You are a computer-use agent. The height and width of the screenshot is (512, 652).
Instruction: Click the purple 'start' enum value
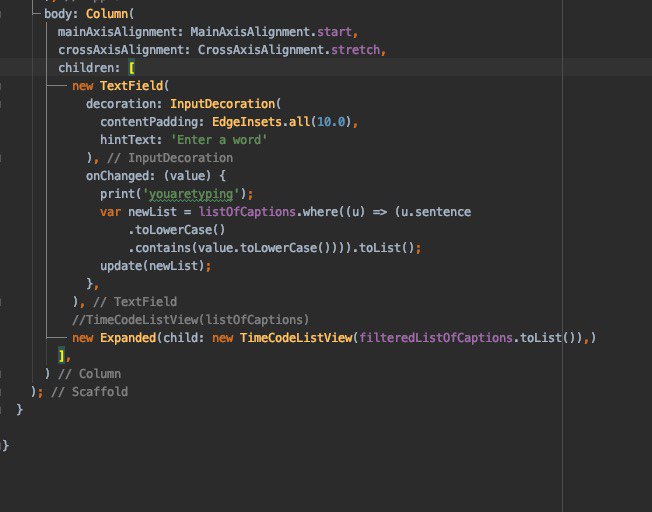point(334,32)
